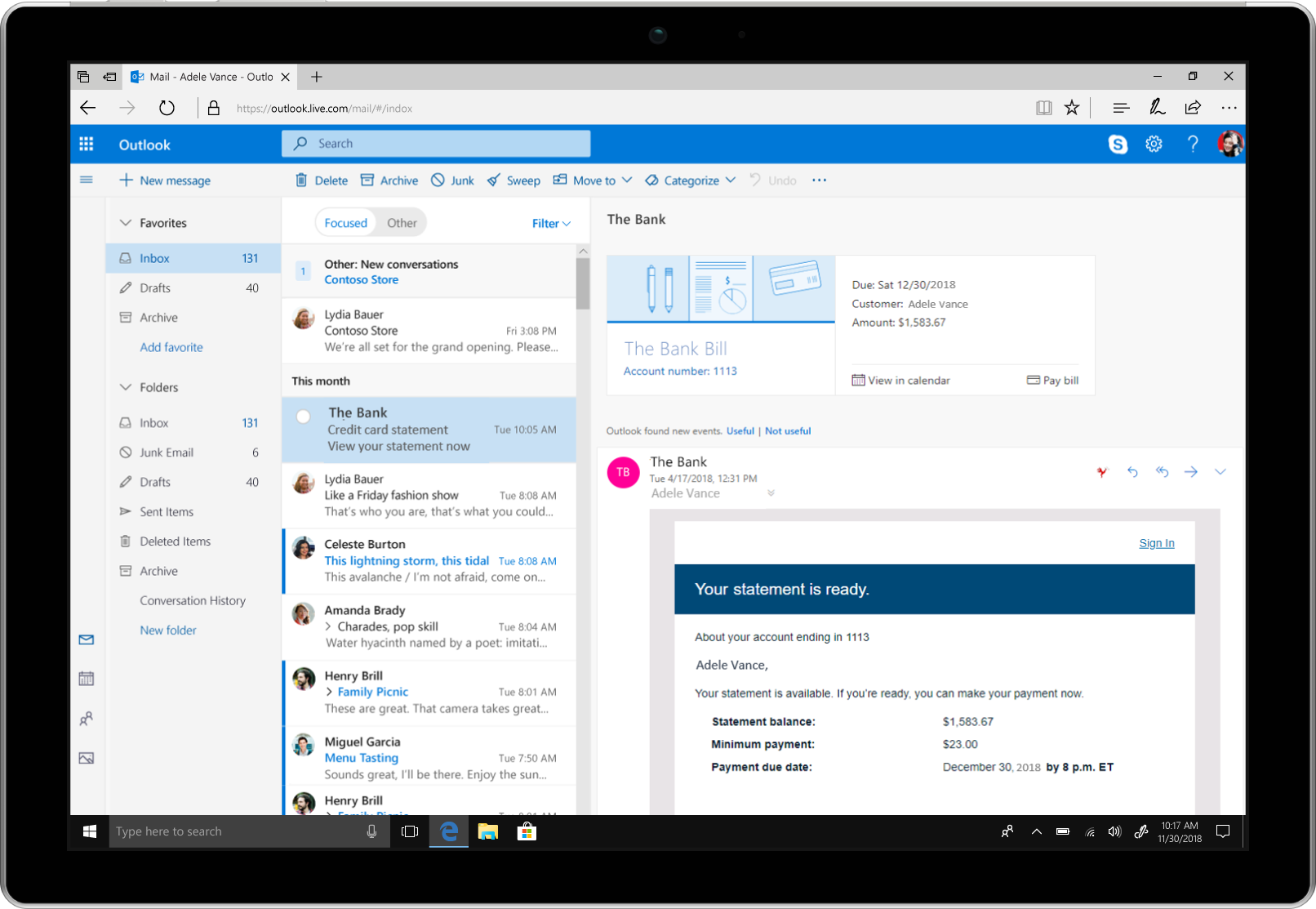Open the Office app launcher grid
Viewport: 1316px width, 909px height.
coord(86,143)
